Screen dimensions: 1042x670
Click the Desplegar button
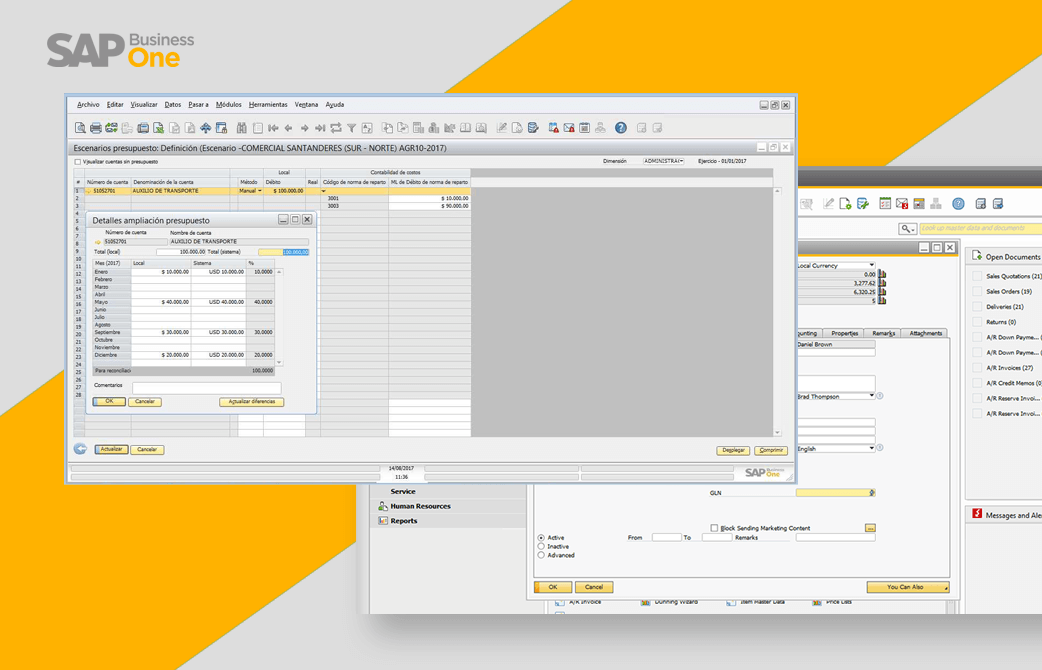733,450
